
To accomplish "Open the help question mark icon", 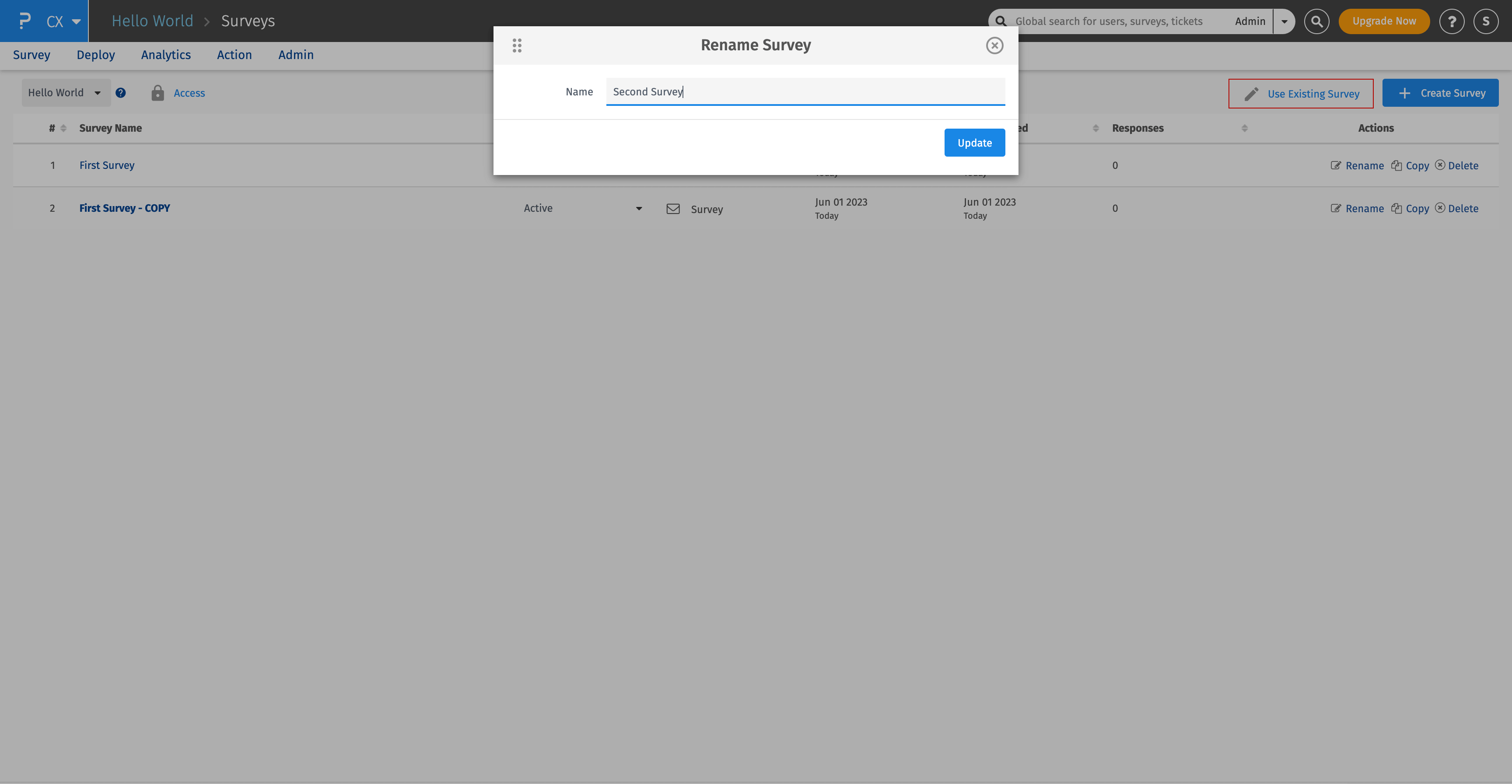I will 1452,21.
